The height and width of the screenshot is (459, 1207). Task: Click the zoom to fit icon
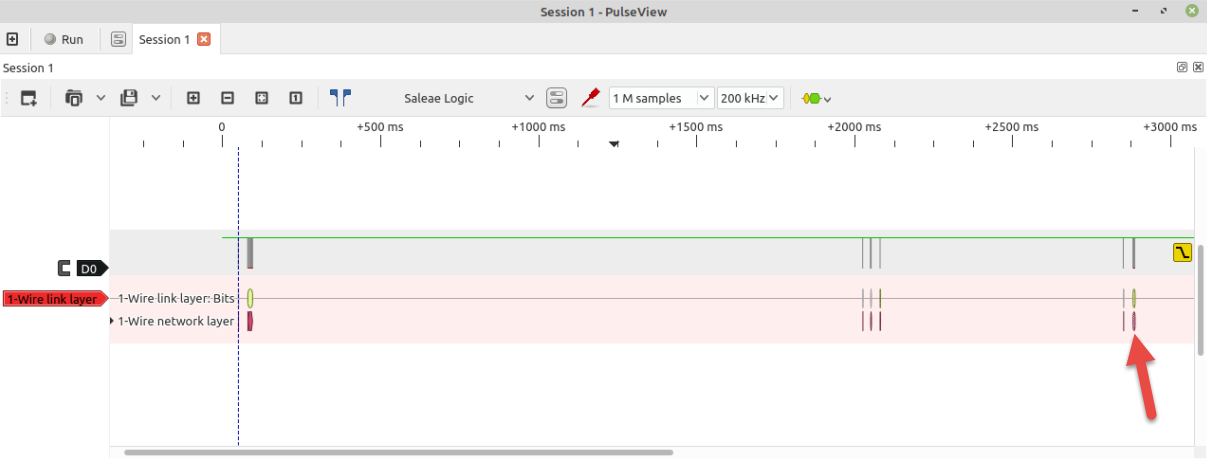[261, 98]
